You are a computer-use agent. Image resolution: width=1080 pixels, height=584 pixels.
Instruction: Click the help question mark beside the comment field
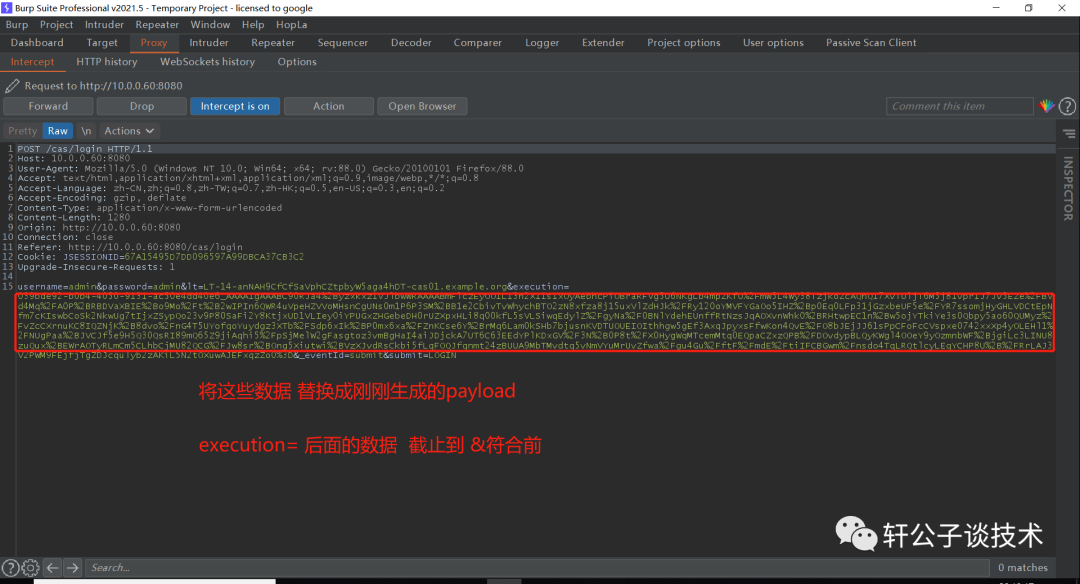click(x=1068, y=105)
